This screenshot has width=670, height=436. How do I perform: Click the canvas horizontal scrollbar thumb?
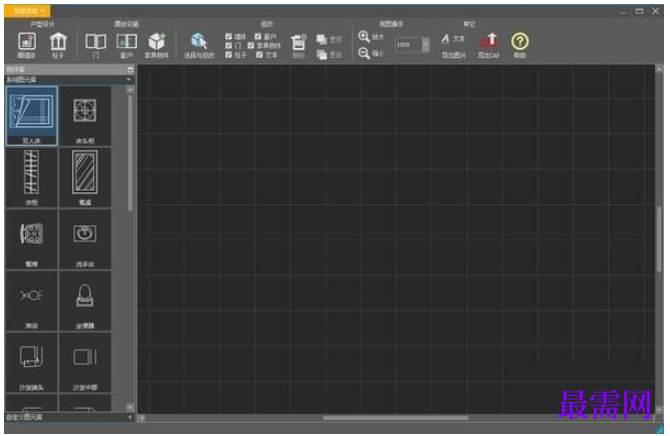(395, 418)
